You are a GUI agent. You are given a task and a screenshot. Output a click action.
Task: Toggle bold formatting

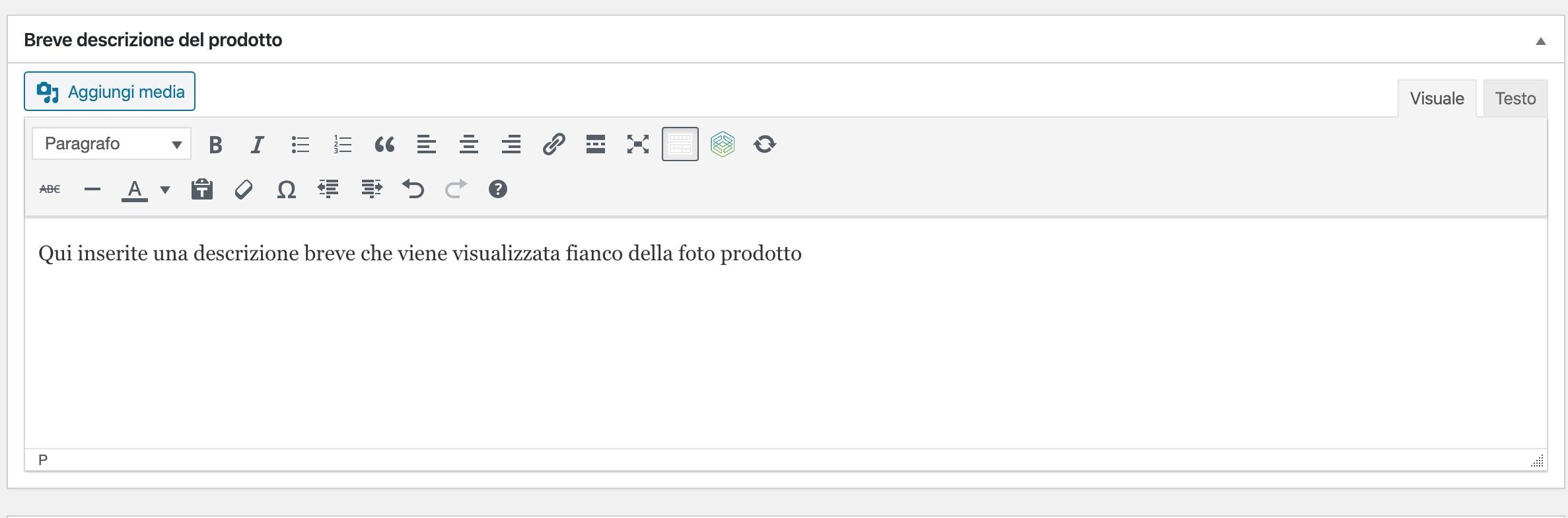coord(215,145)
